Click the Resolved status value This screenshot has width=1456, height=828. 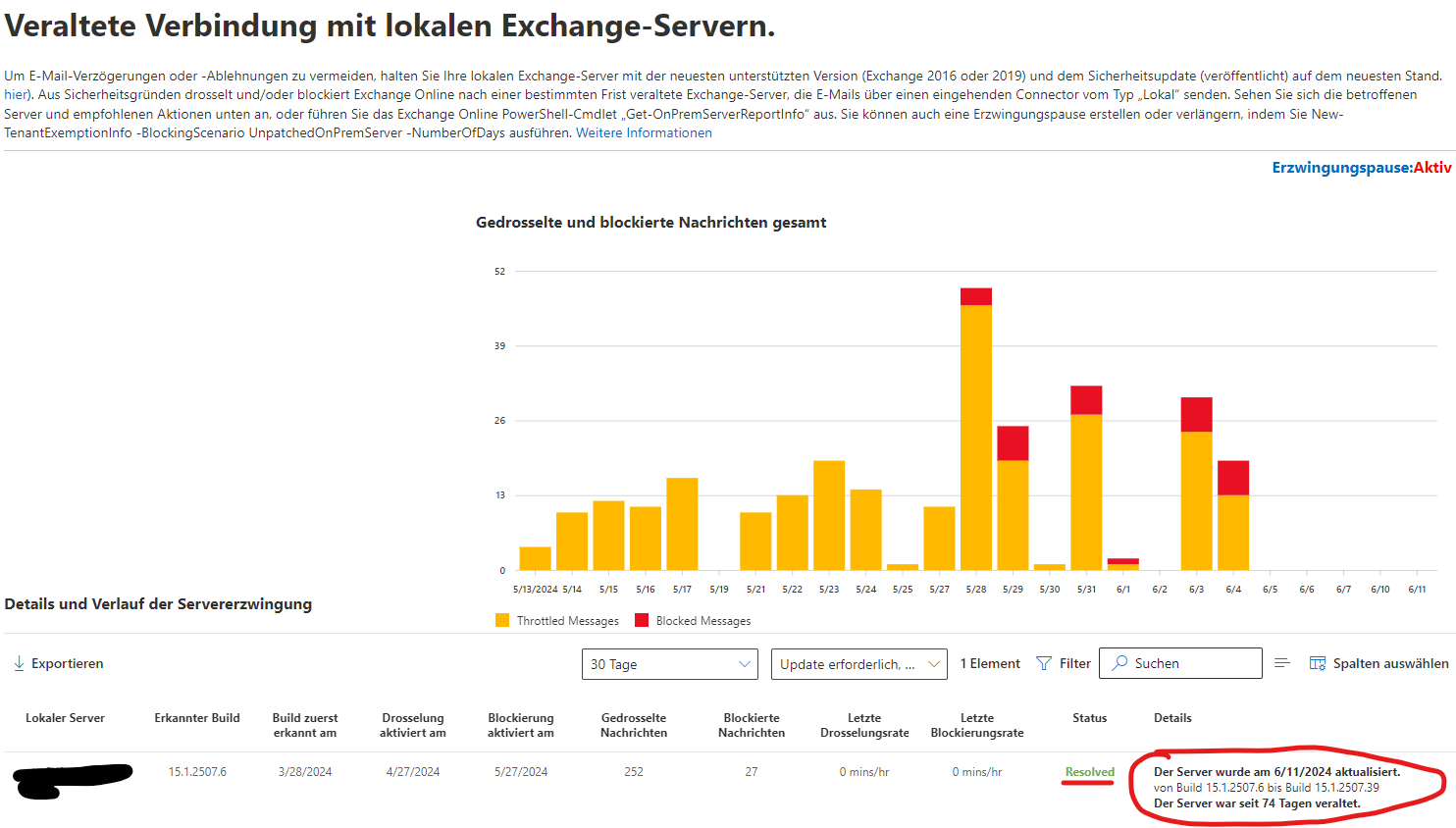click(x=1090, y=772)
